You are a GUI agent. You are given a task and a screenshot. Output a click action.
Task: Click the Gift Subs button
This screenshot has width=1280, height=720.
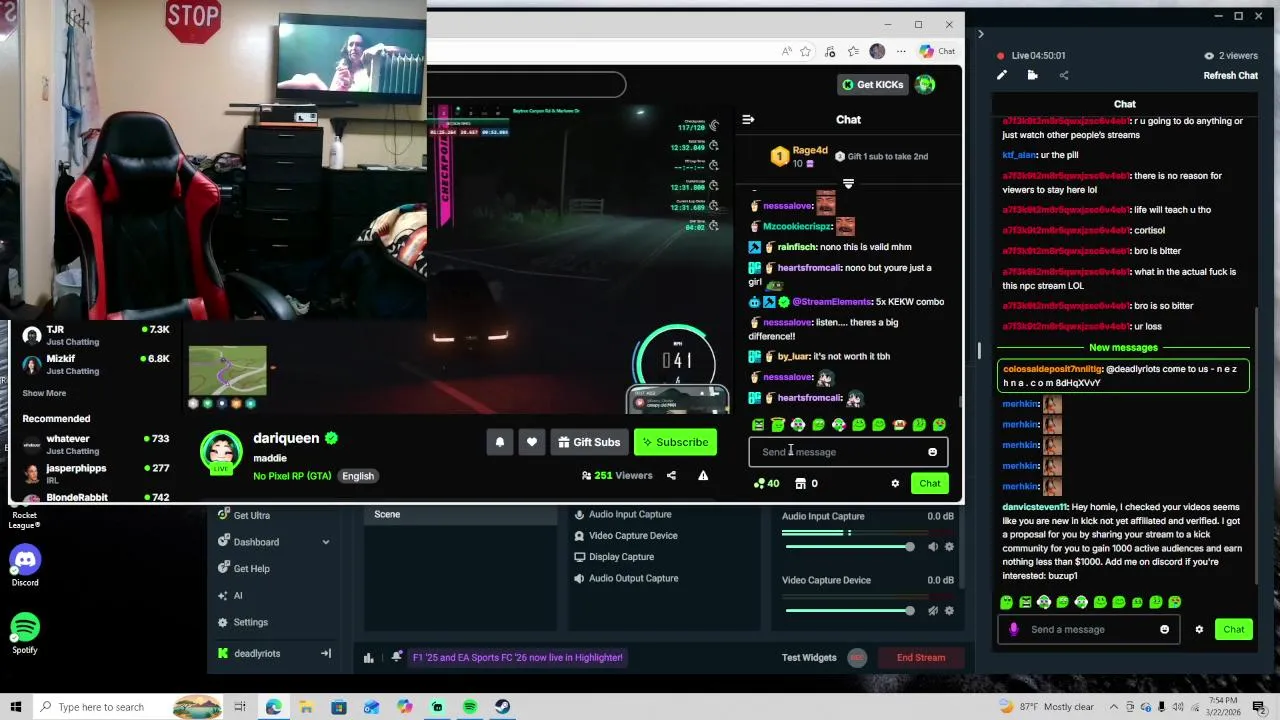click(x=590, y=442)
